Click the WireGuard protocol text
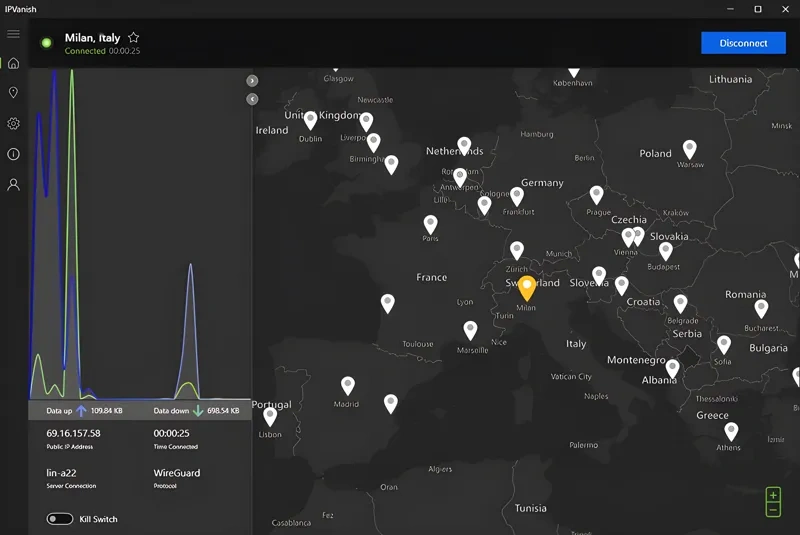Viewport: 800px width, 535px height. [x=177, y=473]
